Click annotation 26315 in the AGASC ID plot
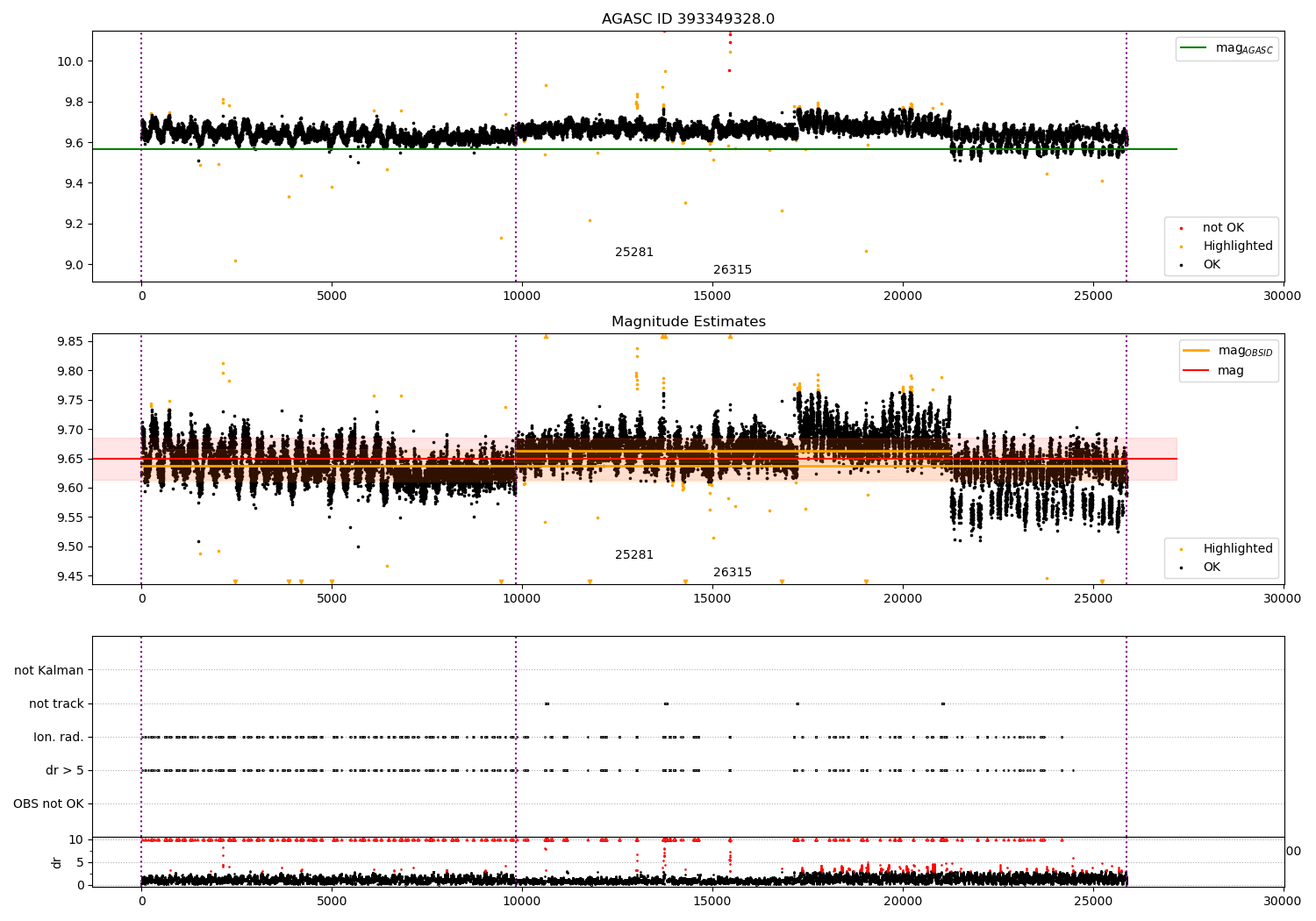Viewport: 1316px width, 921px height. tap(733, 270)
